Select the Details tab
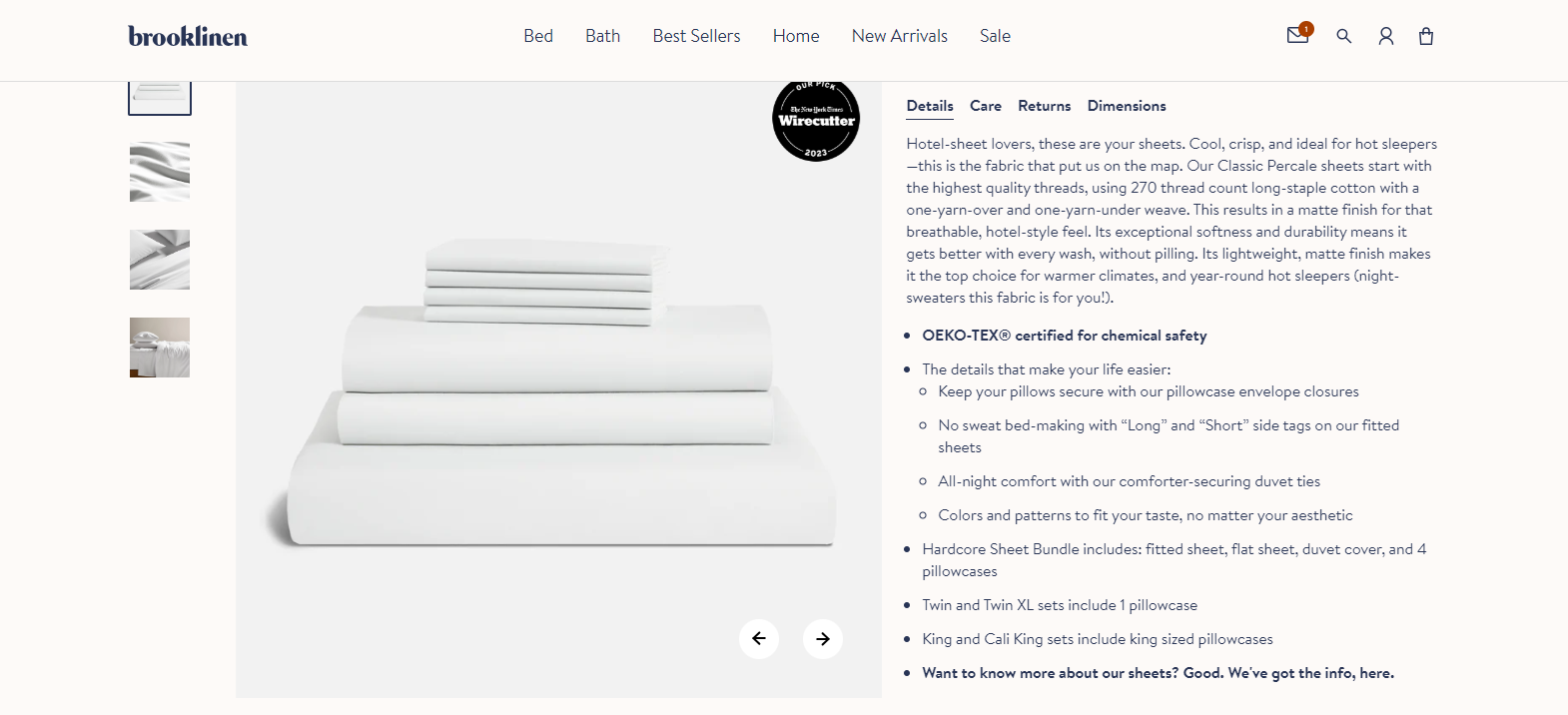 coord(930,106)
